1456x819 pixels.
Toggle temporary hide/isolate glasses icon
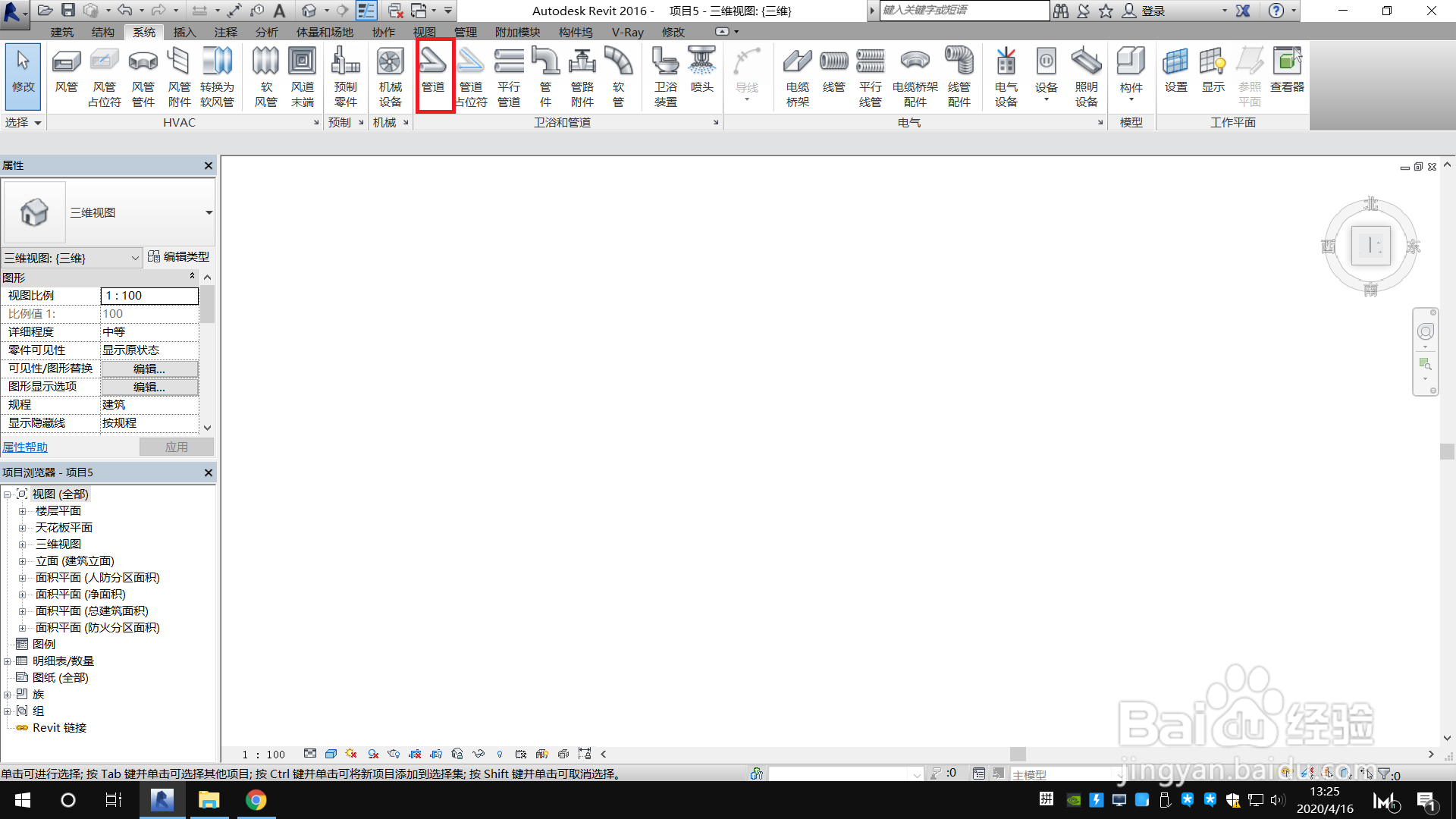(x=479, y=754)
